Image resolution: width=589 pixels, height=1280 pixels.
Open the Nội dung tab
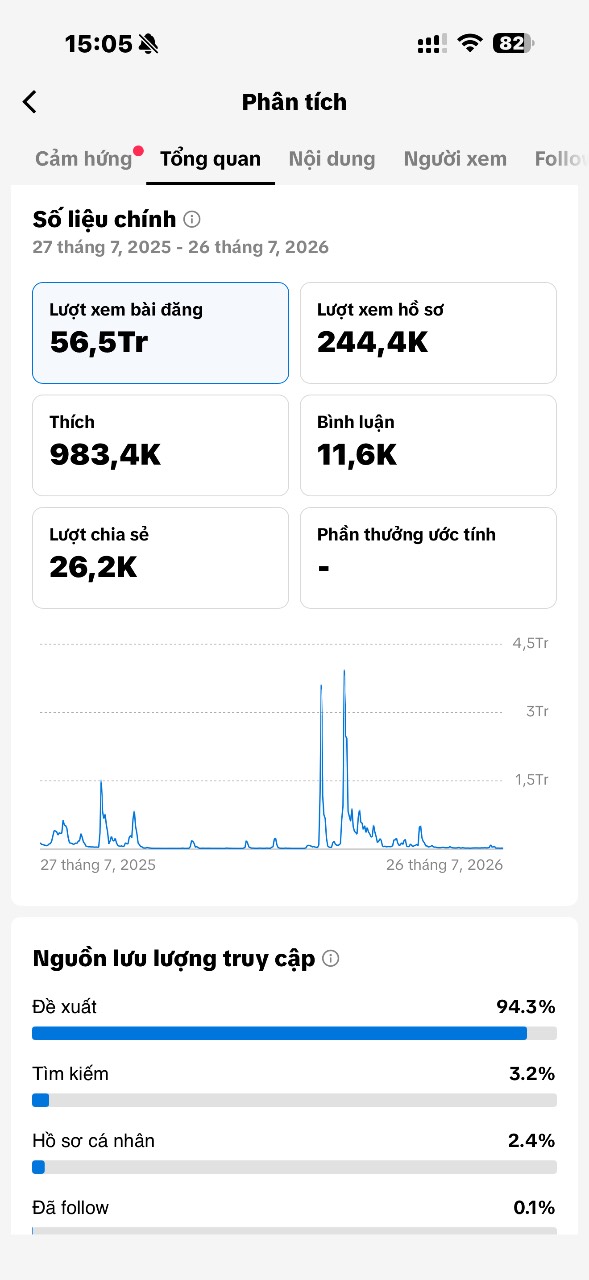click(332, 158)
